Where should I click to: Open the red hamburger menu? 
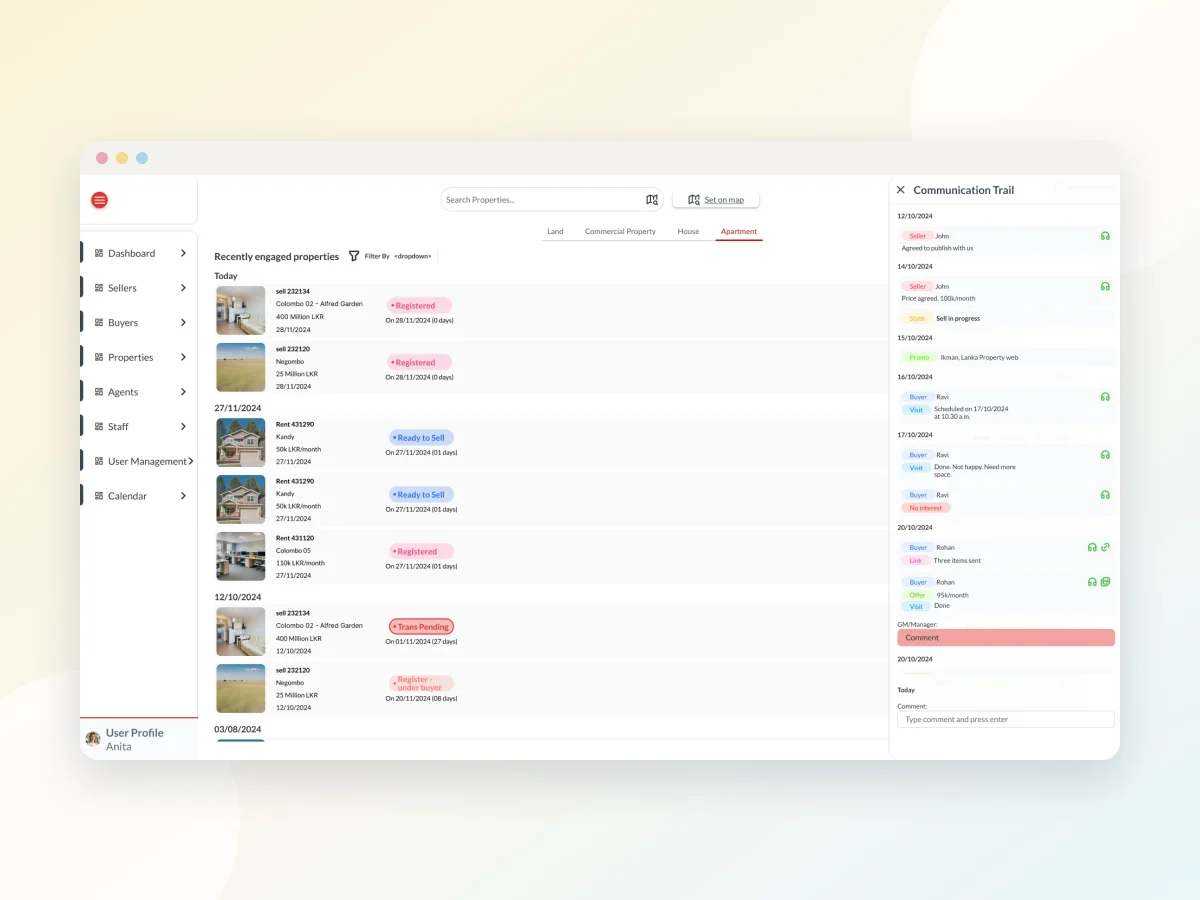click(99, 200)
